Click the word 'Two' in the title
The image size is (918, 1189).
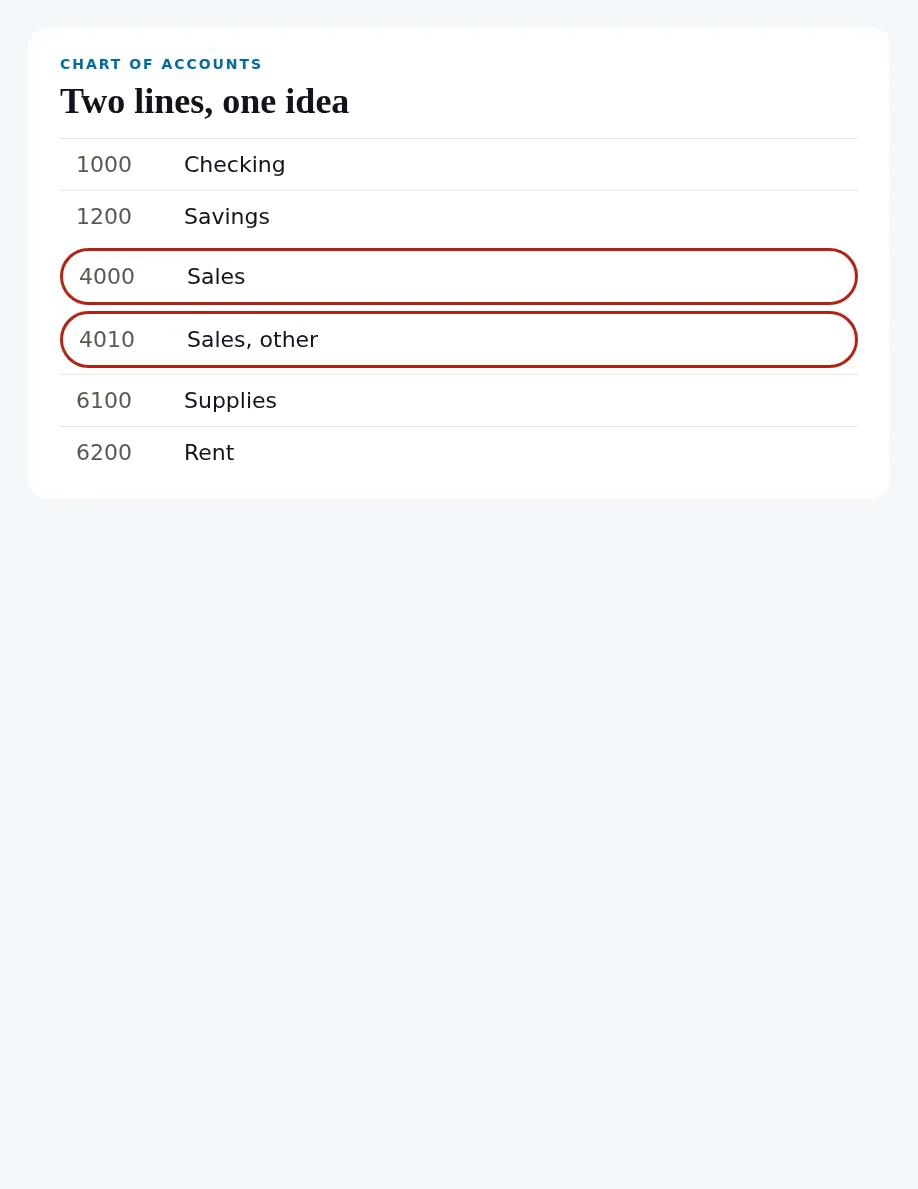(92, 102)
